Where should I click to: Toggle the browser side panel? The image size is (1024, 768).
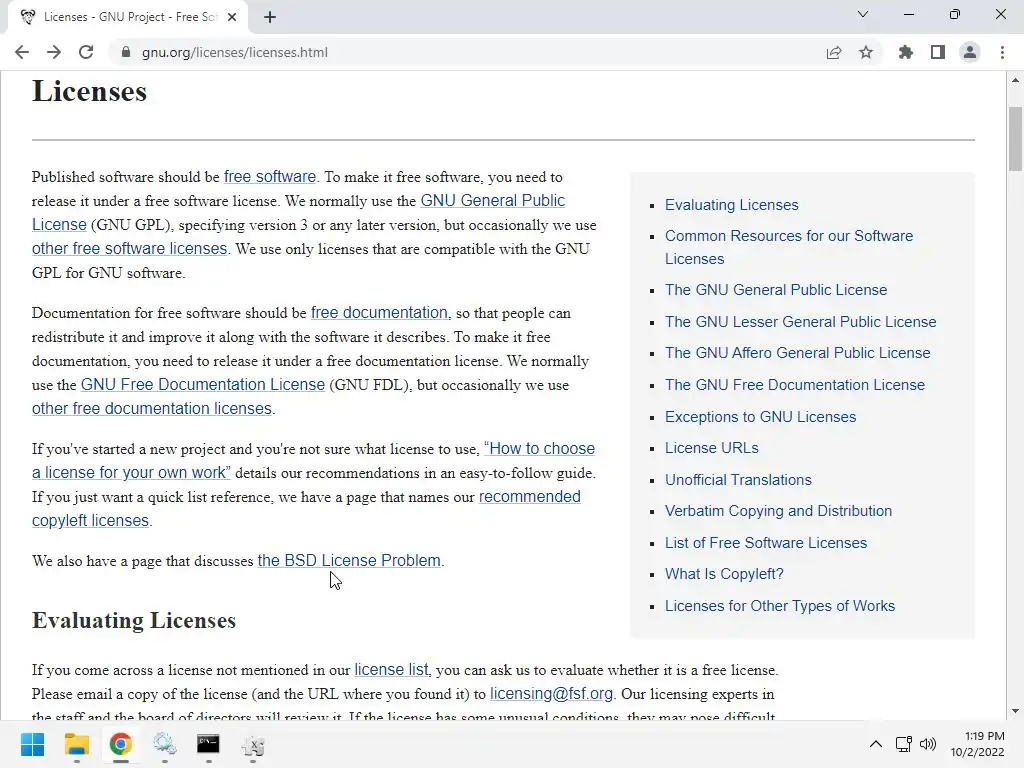click(938, 52)
